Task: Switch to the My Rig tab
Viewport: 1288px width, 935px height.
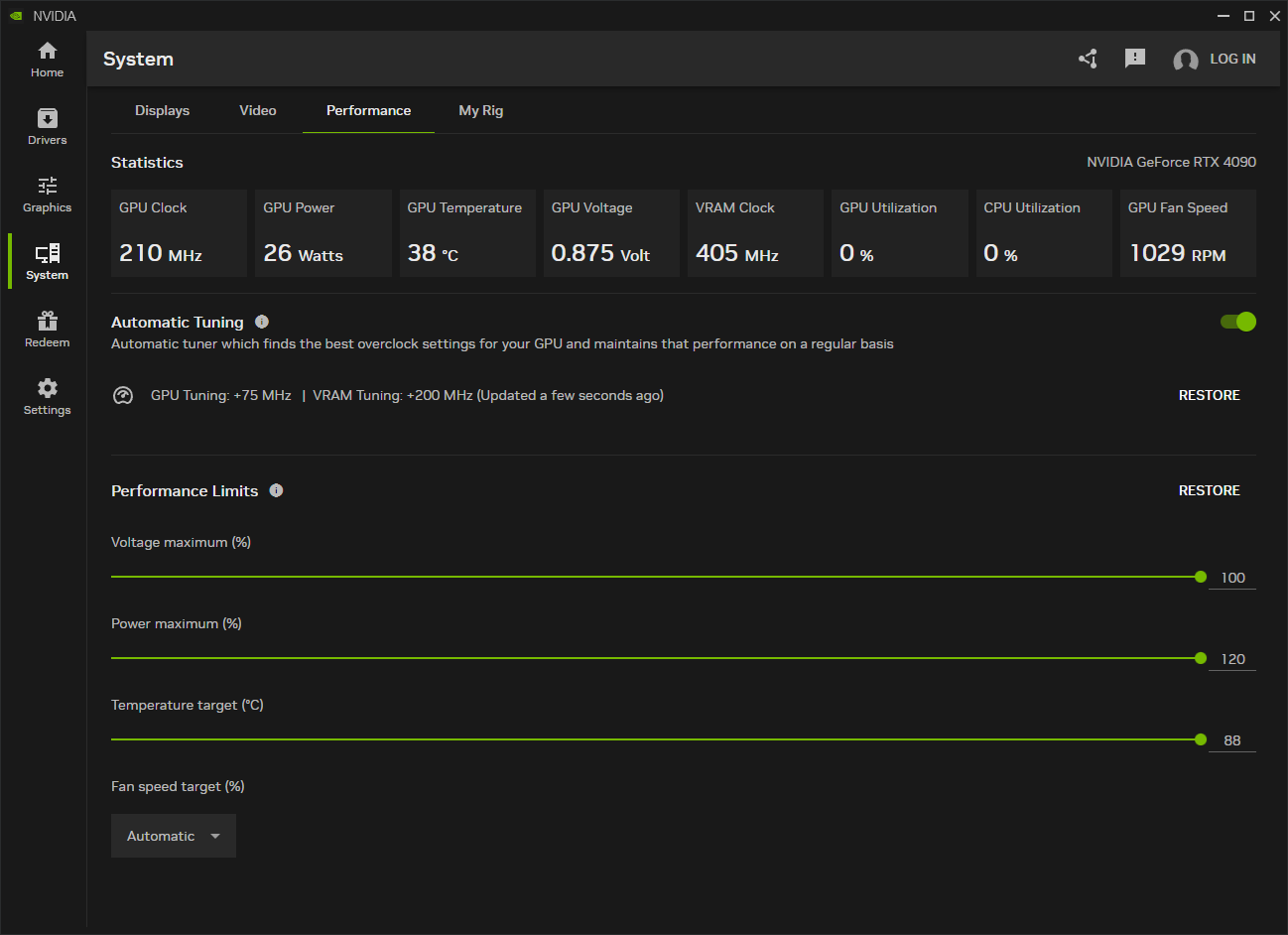Action: 481,110
